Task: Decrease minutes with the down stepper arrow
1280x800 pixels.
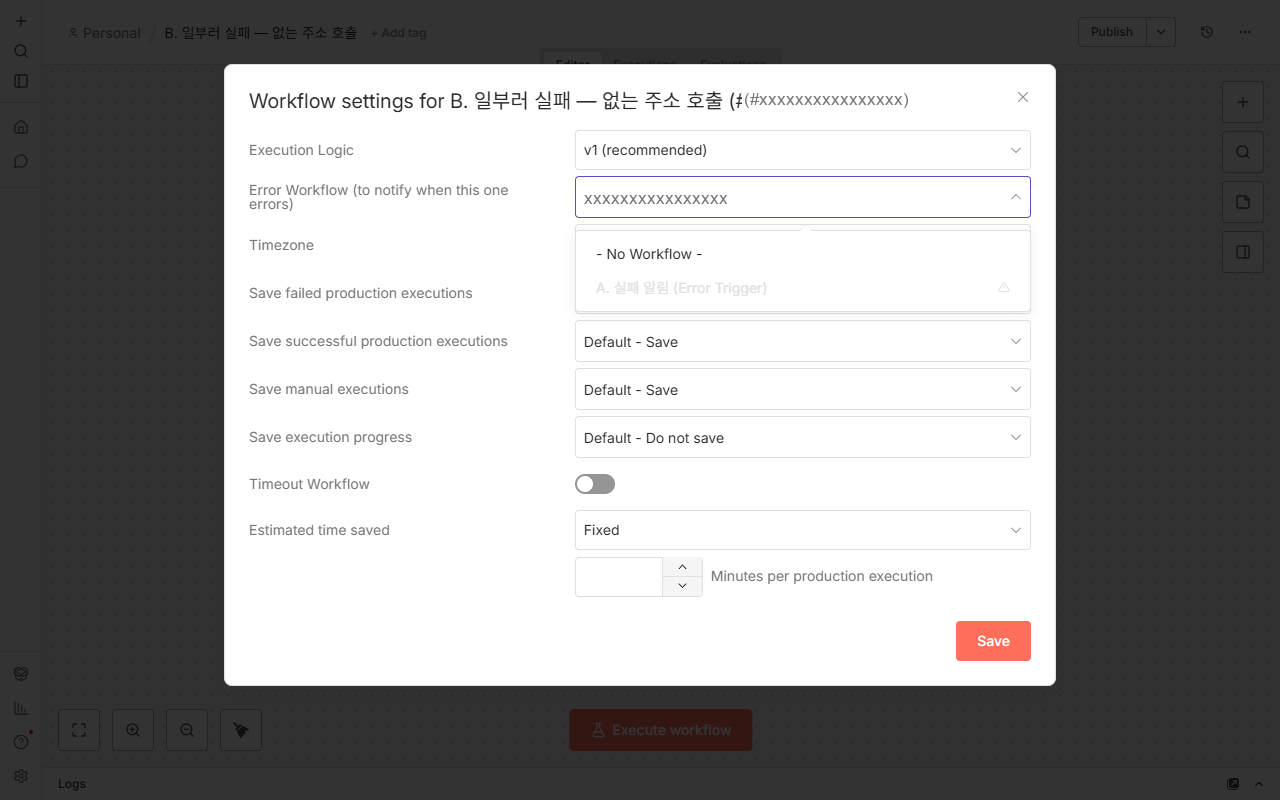Action: click(682, 586)
